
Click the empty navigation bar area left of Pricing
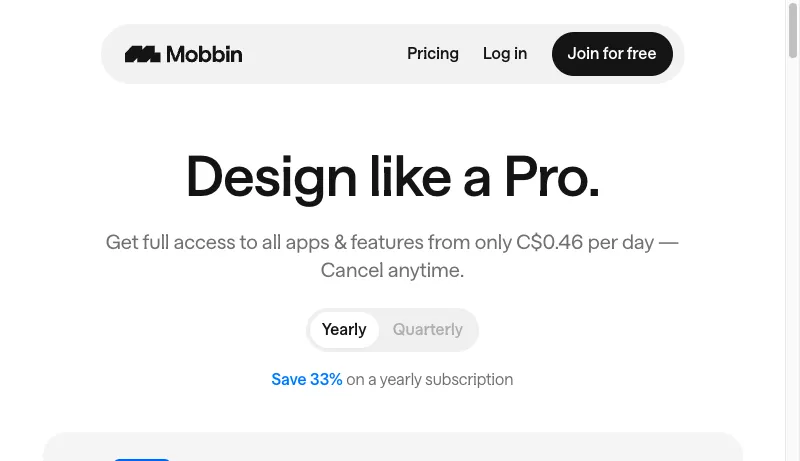(320, 54)
